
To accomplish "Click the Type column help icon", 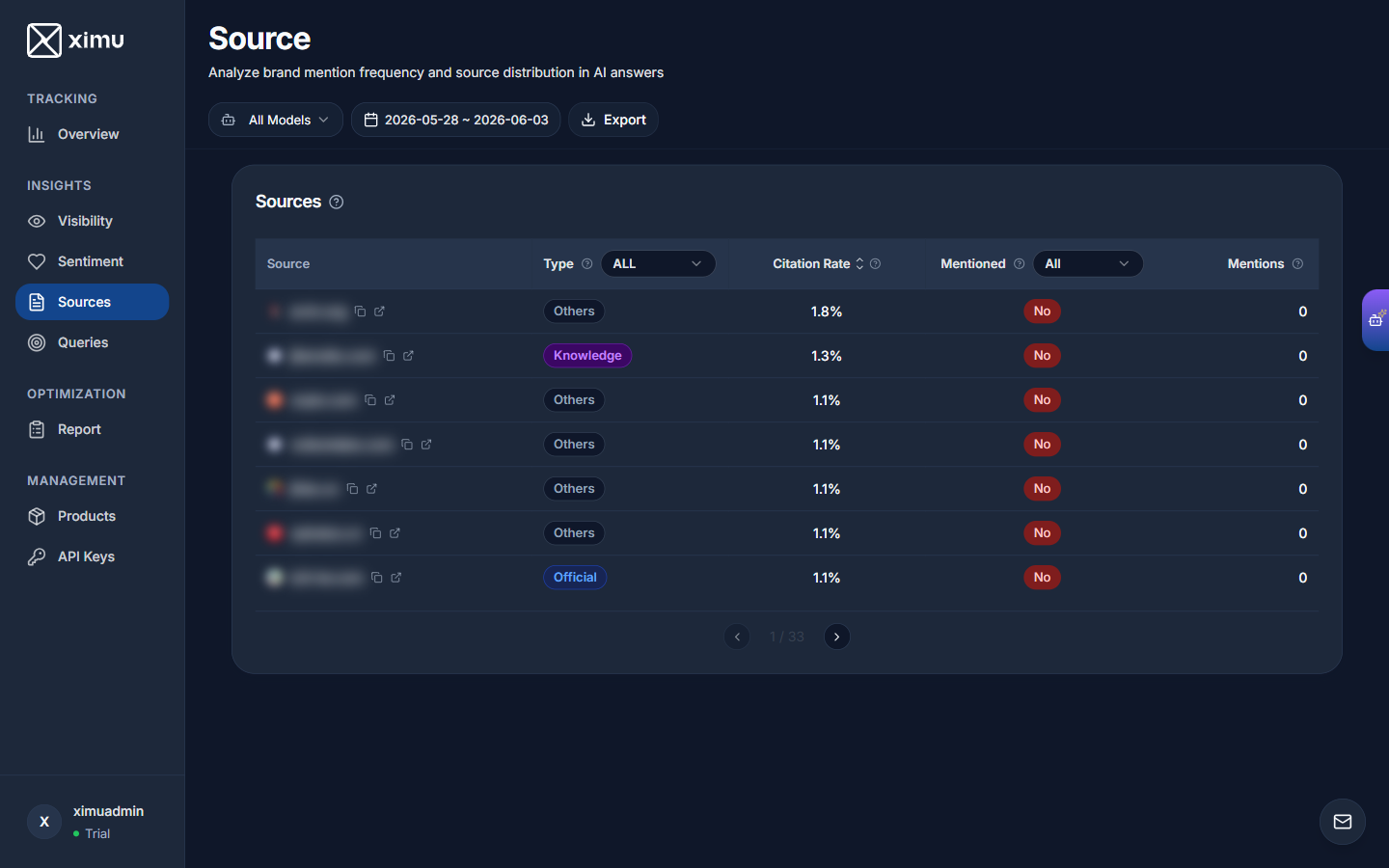I will (587, 263).
